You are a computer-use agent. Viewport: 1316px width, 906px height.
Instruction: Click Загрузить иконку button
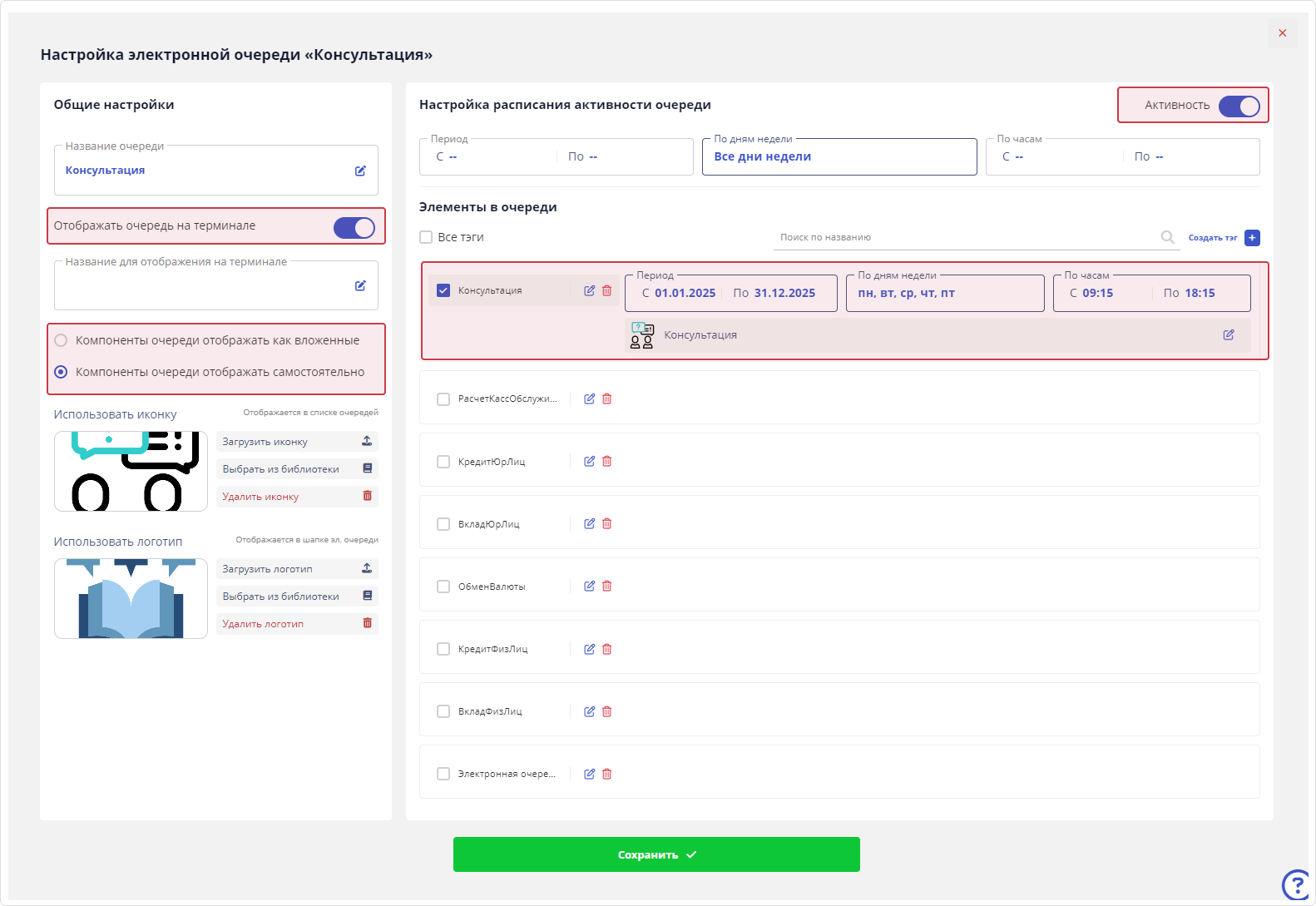click(x=296, y=442)
